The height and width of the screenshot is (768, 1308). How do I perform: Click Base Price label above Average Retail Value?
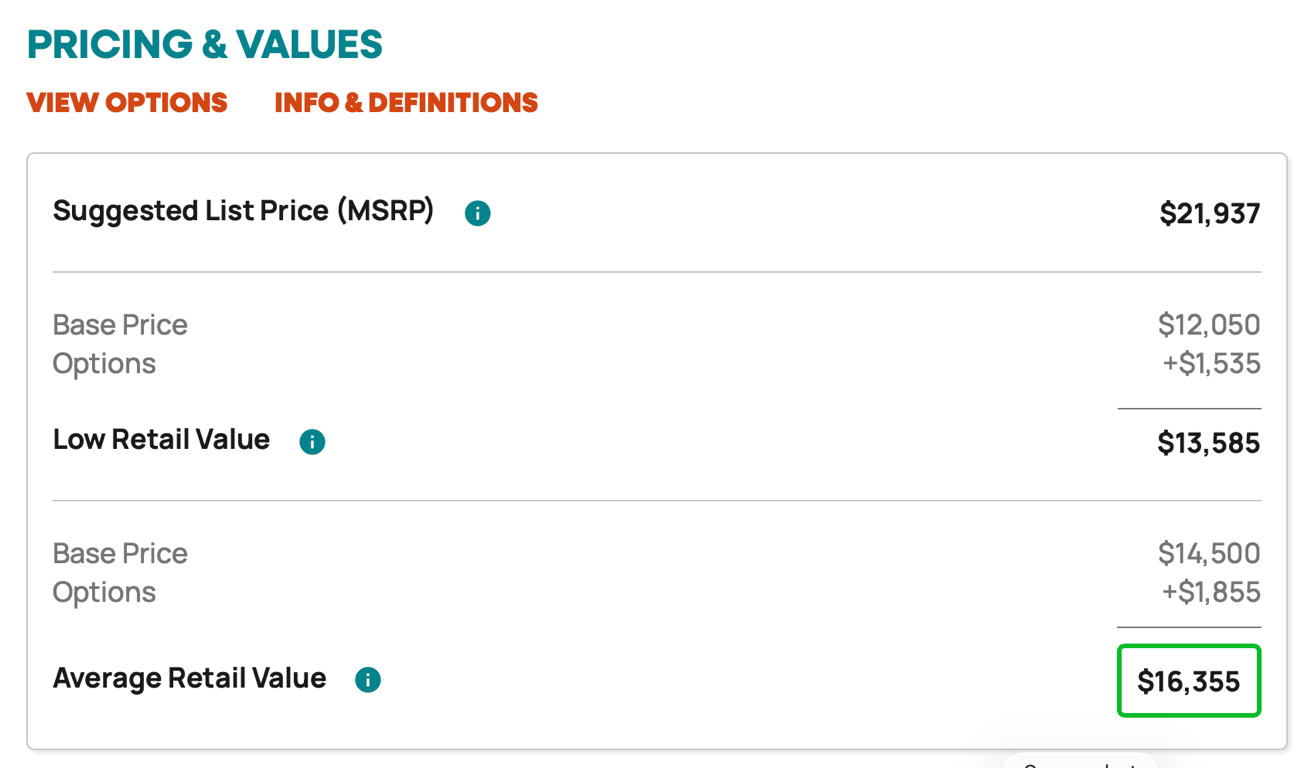[120, 554]
